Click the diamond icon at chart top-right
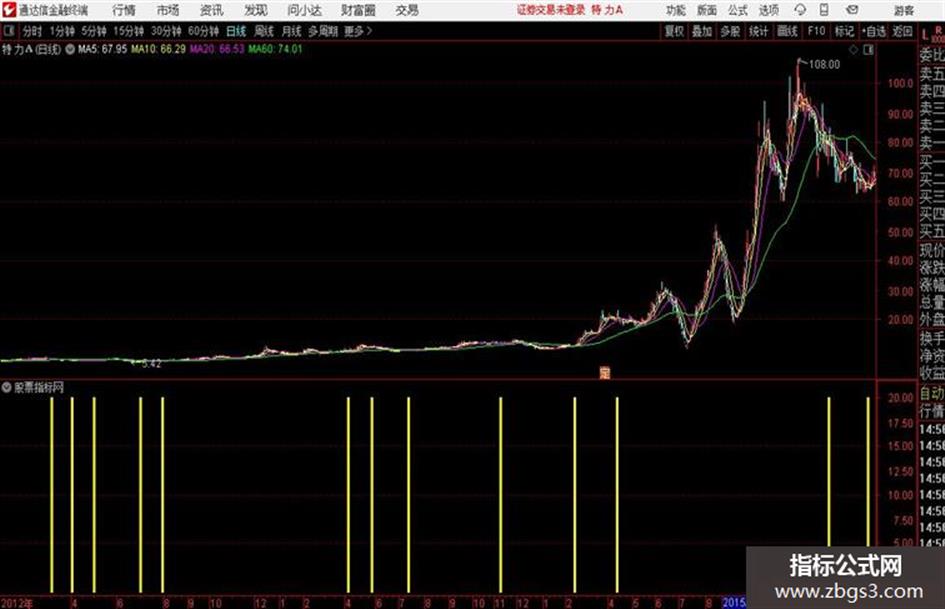 click(853, 50)
